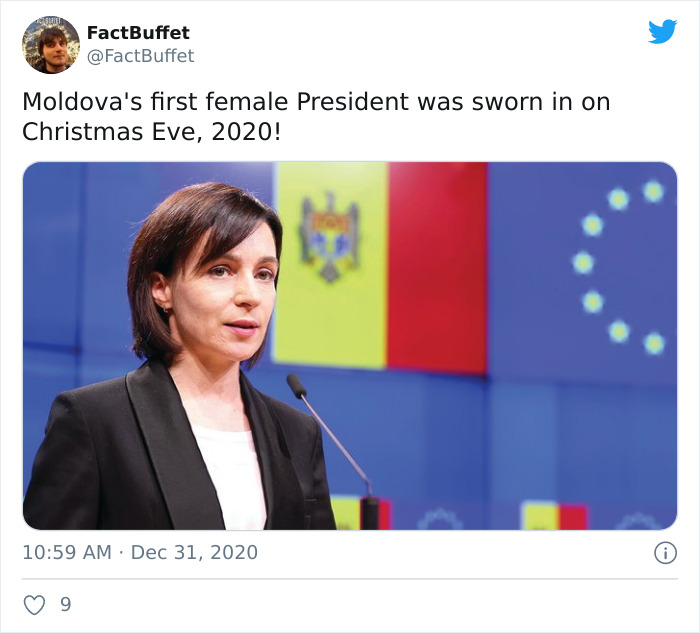Click the FactBuffet display name

[x=138, y=33]
